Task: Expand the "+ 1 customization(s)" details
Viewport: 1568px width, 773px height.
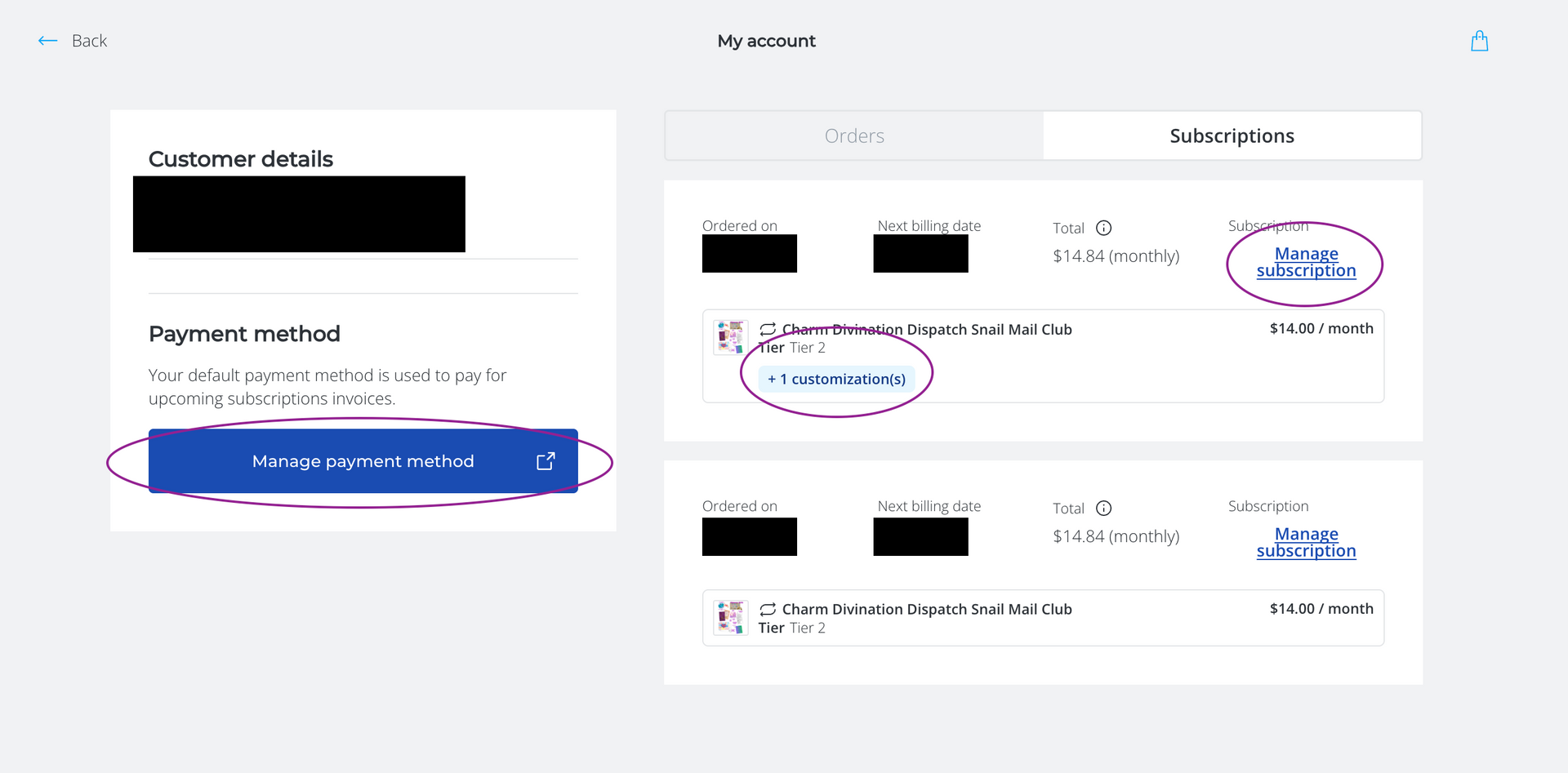Action: (837, 379)
